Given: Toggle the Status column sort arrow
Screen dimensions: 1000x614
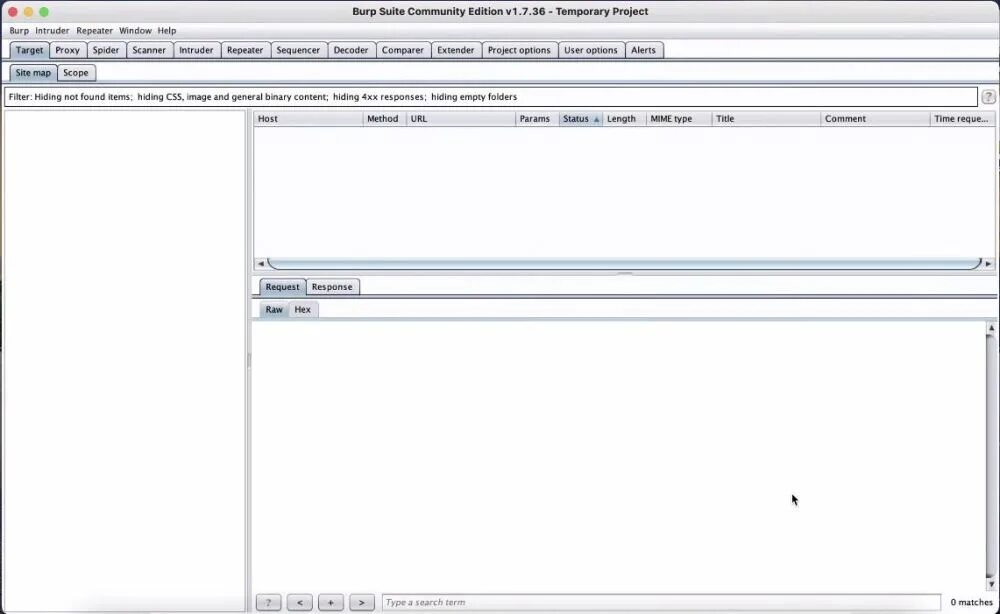Looking at the screenshot, I should pyautogui.click(x=596, y=119).
